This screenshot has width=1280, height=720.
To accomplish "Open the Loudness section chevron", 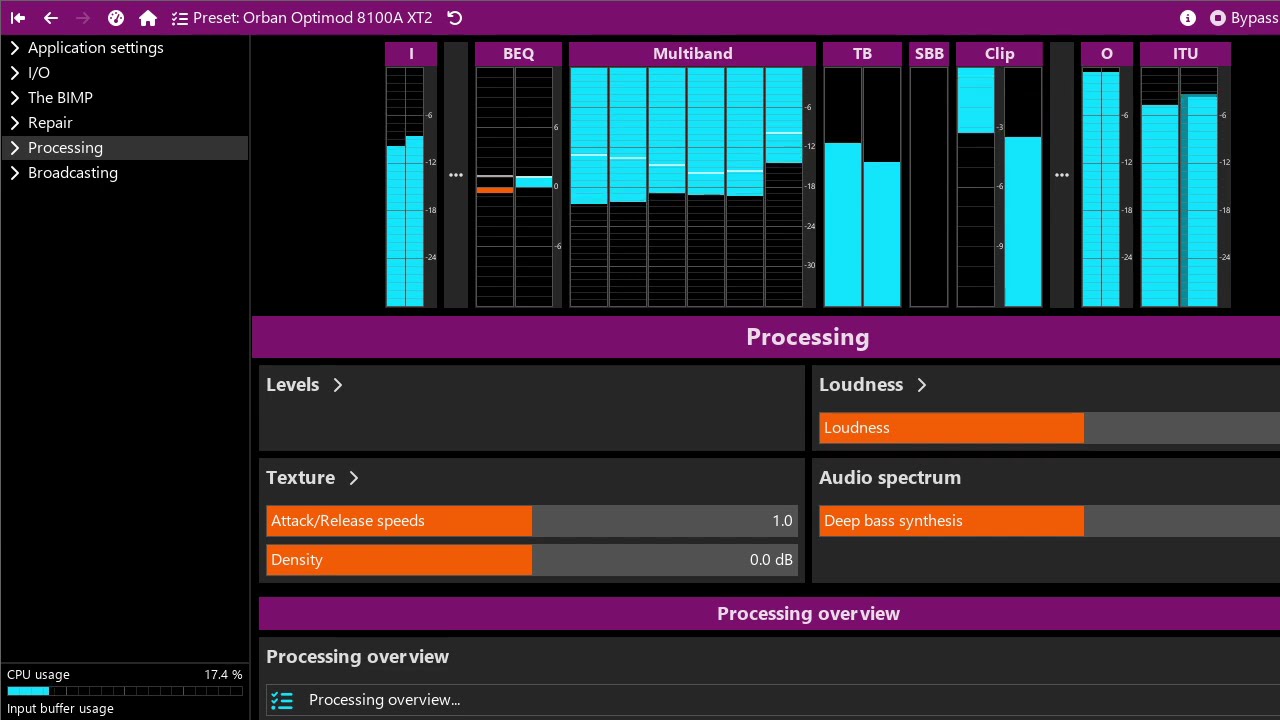I will pyautogui.click(x=922, y=385).
